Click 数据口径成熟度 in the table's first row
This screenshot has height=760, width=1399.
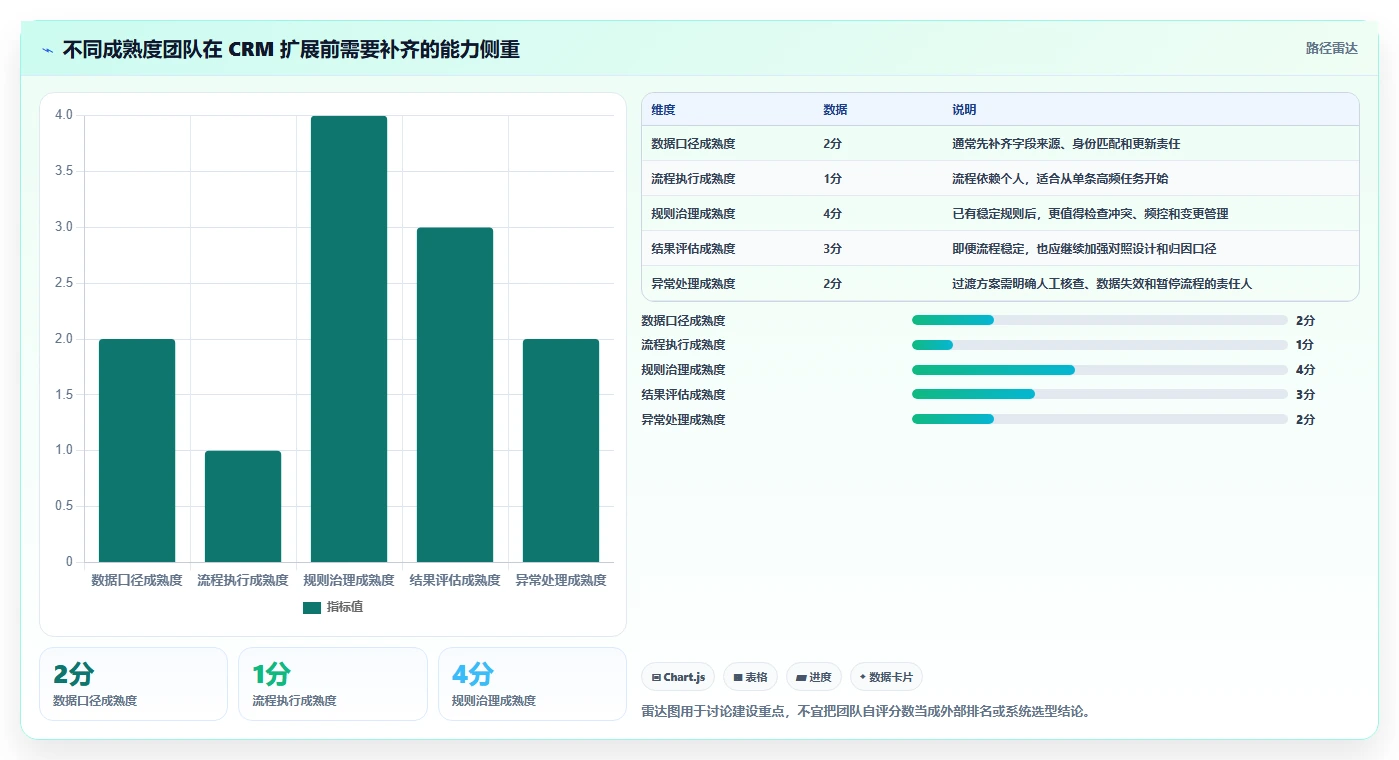[693, 144]
